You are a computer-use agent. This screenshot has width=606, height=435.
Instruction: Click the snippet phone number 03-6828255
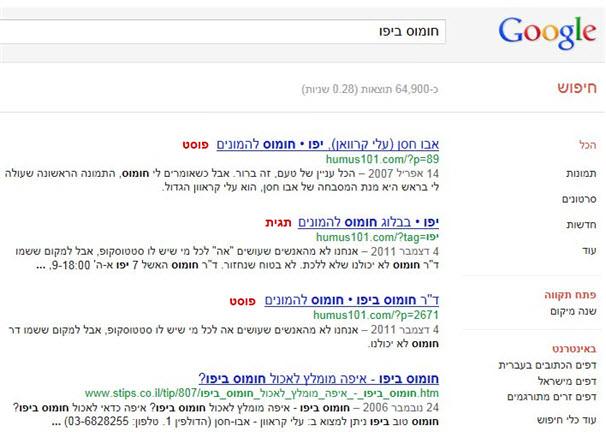[x=96, y=421]
